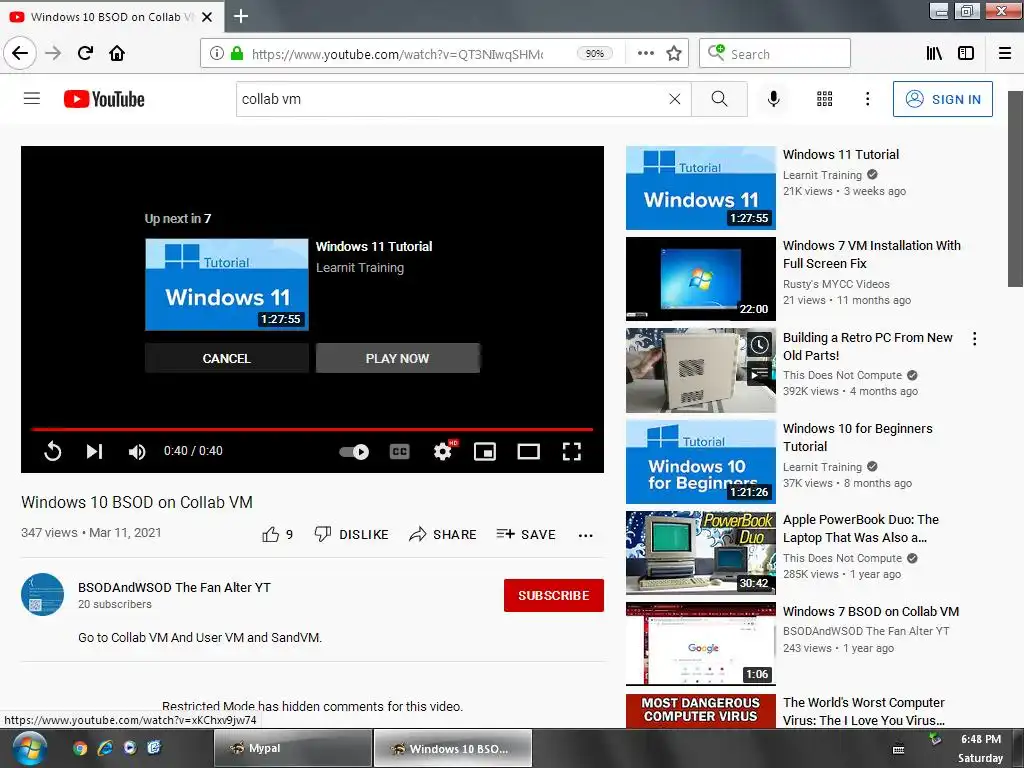The width and height of the screenshot is (1024, 768).
Task: Click the browser URL address bar
Action: [x=397, y=54]
